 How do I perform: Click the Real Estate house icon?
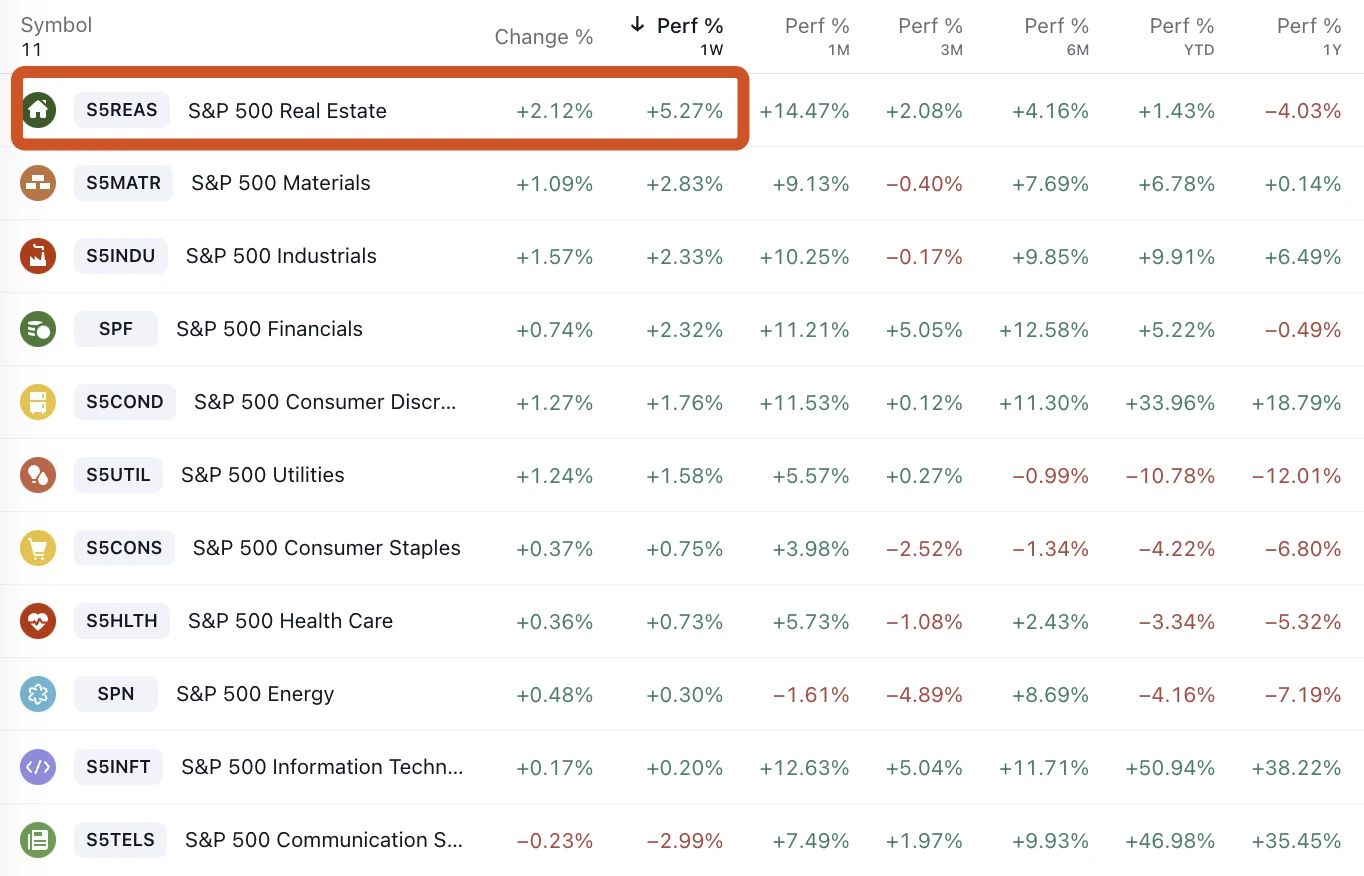(38, 110)
